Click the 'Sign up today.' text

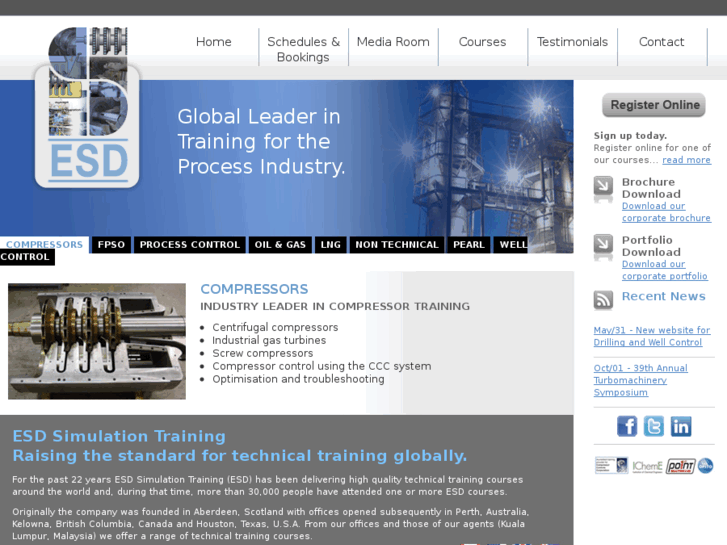click(x=630, y=135)
